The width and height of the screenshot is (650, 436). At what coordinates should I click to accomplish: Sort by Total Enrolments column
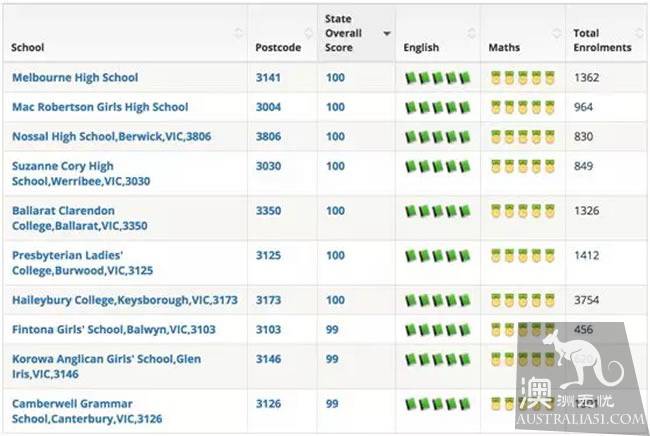[606, 33]
